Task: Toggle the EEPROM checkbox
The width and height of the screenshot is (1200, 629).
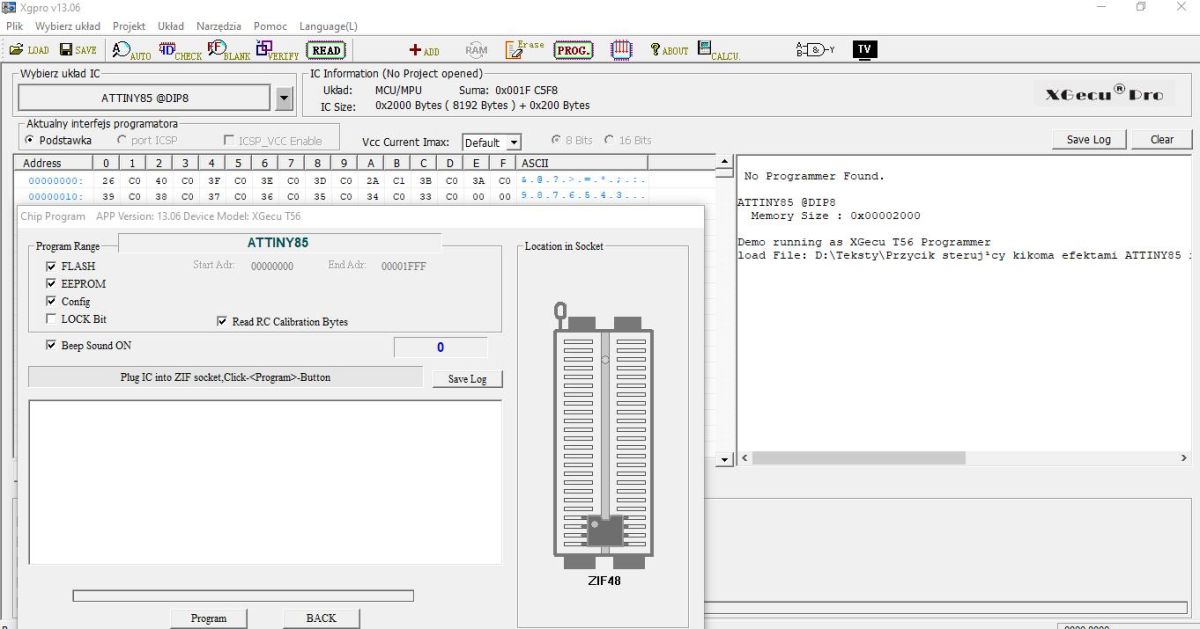Action: [51, 284]
